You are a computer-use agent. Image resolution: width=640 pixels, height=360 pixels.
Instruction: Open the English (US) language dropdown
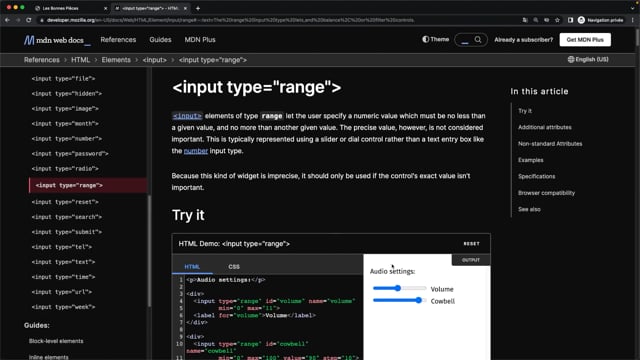[588, 60]
